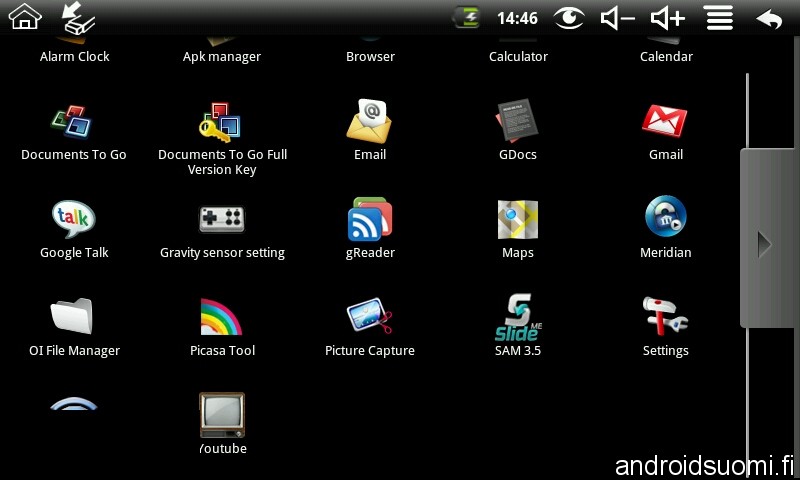Screen dimensions: 800x480
Task: Toggle the eye display icon
Action: 569,18
